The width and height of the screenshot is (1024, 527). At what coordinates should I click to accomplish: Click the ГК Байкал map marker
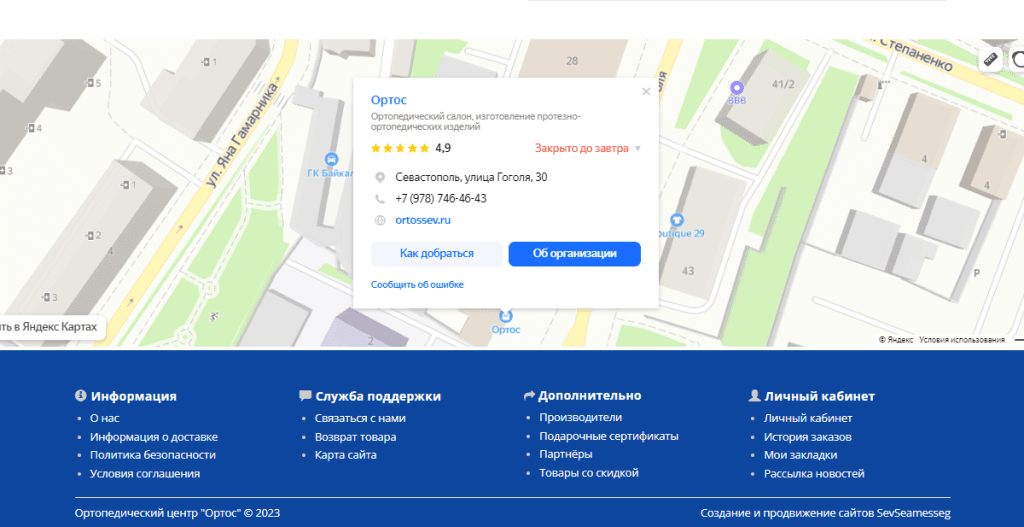(331, 159)
